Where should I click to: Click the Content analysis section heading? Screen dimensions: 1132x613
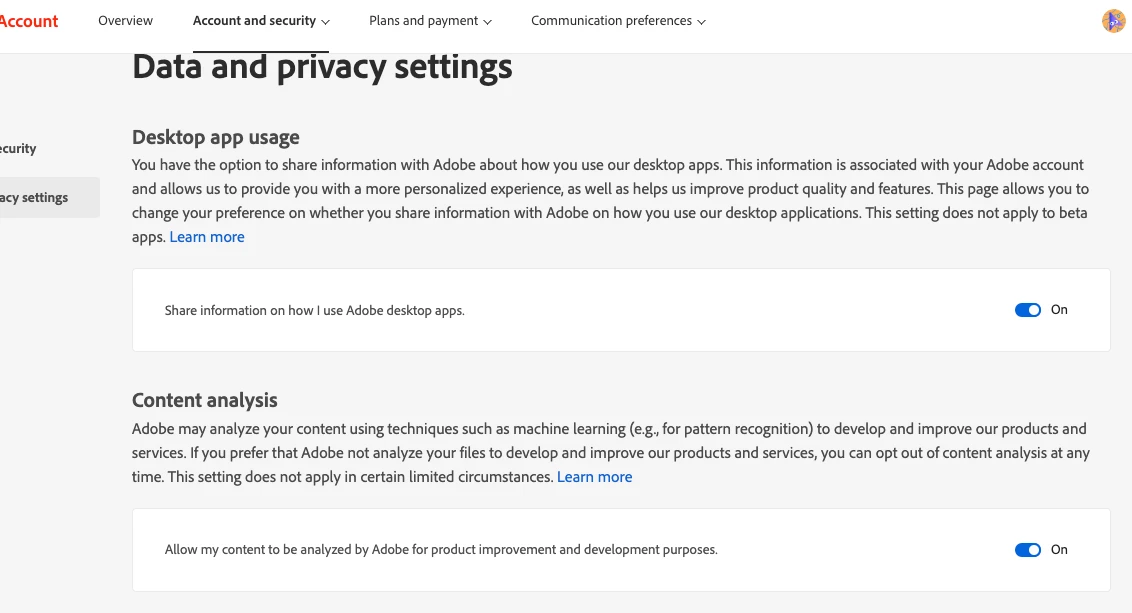[205, 400]
